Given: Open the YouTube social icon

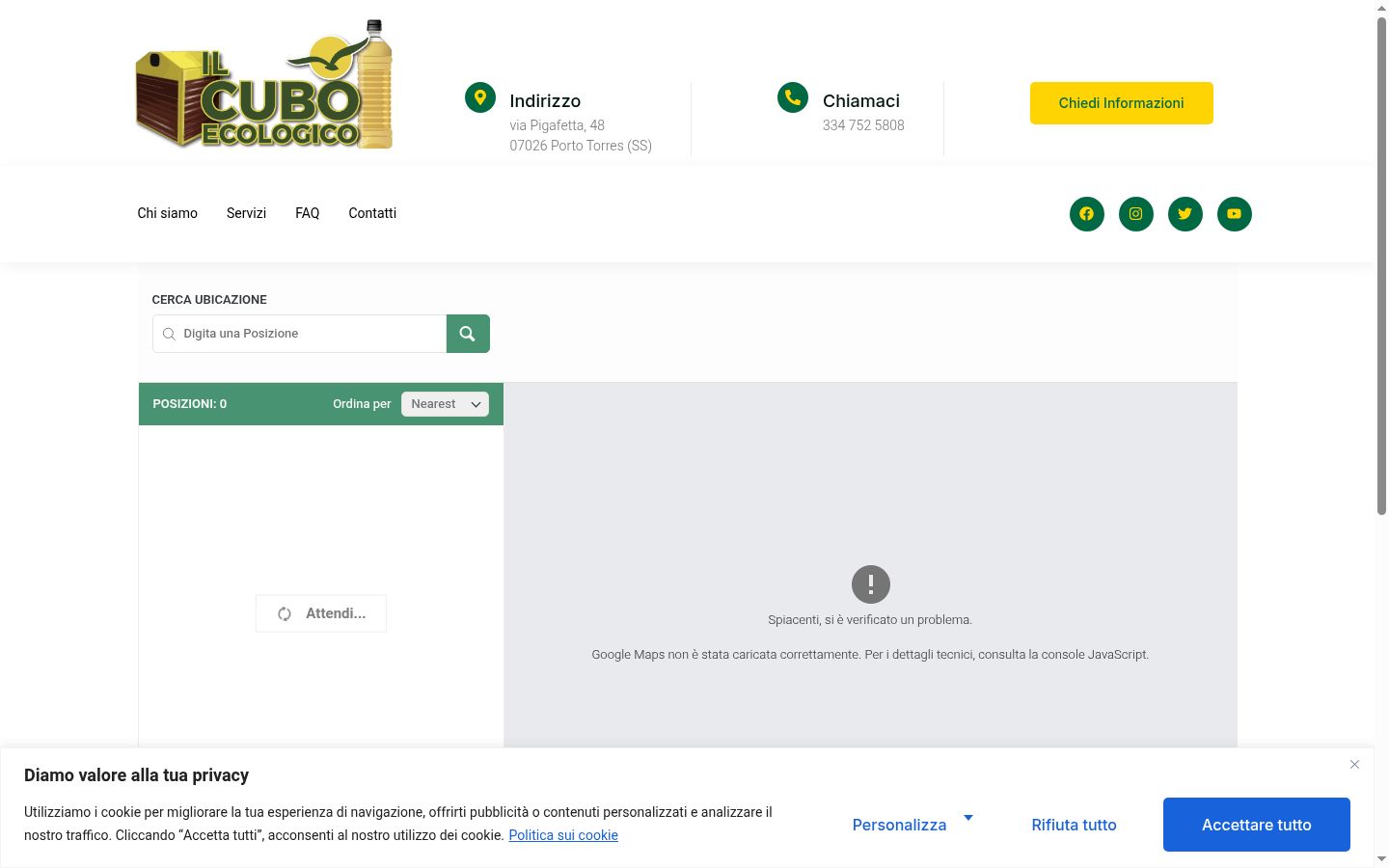Looking at the screenshot, I should click(1234, 214).
